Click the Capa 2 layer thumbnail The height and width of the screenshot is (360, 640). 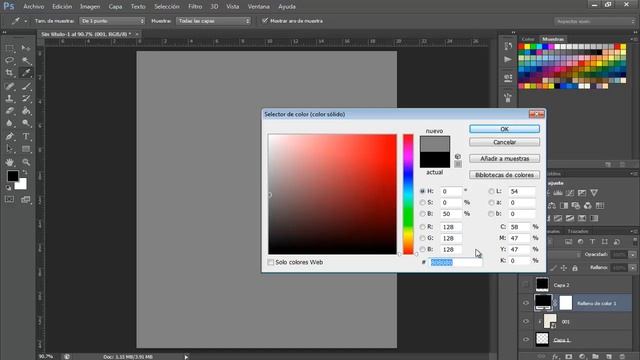point(542,284)
